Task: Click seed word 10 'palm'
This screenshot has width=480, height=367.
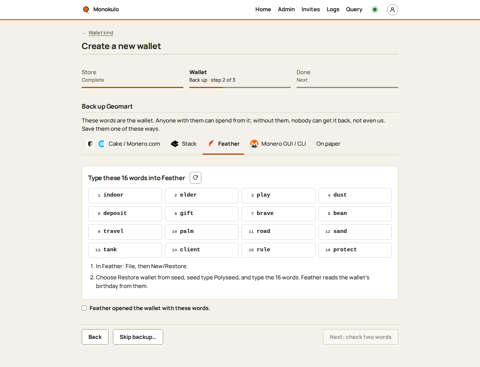Action: (x=202, y=231)
